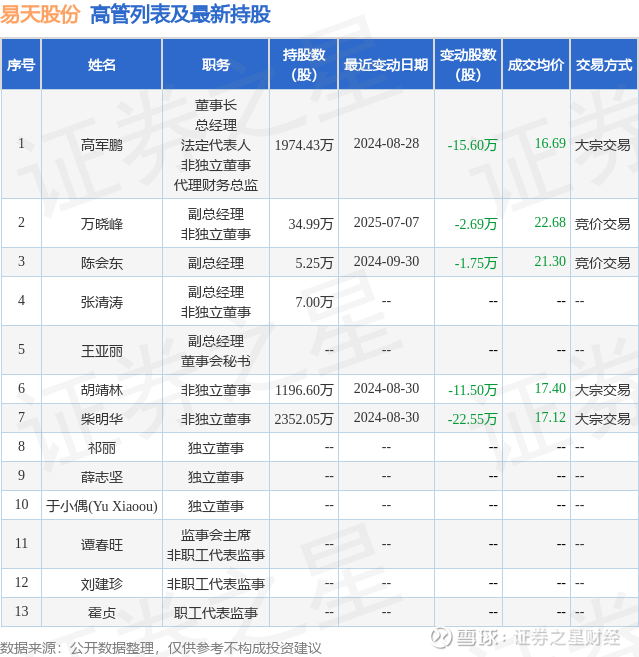This screenshot has width=639, height=657.
Task: Click the name 王亚丽
Action: pos(101,351)
